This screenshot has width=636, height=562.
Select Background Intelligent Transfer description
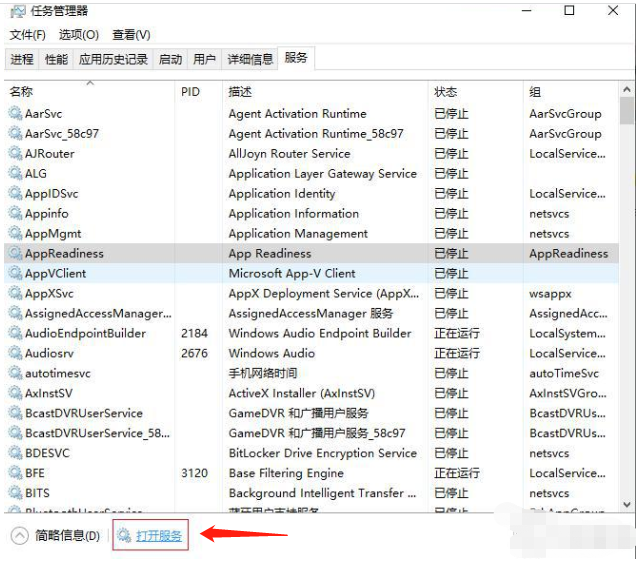click(x=322, y=493)
